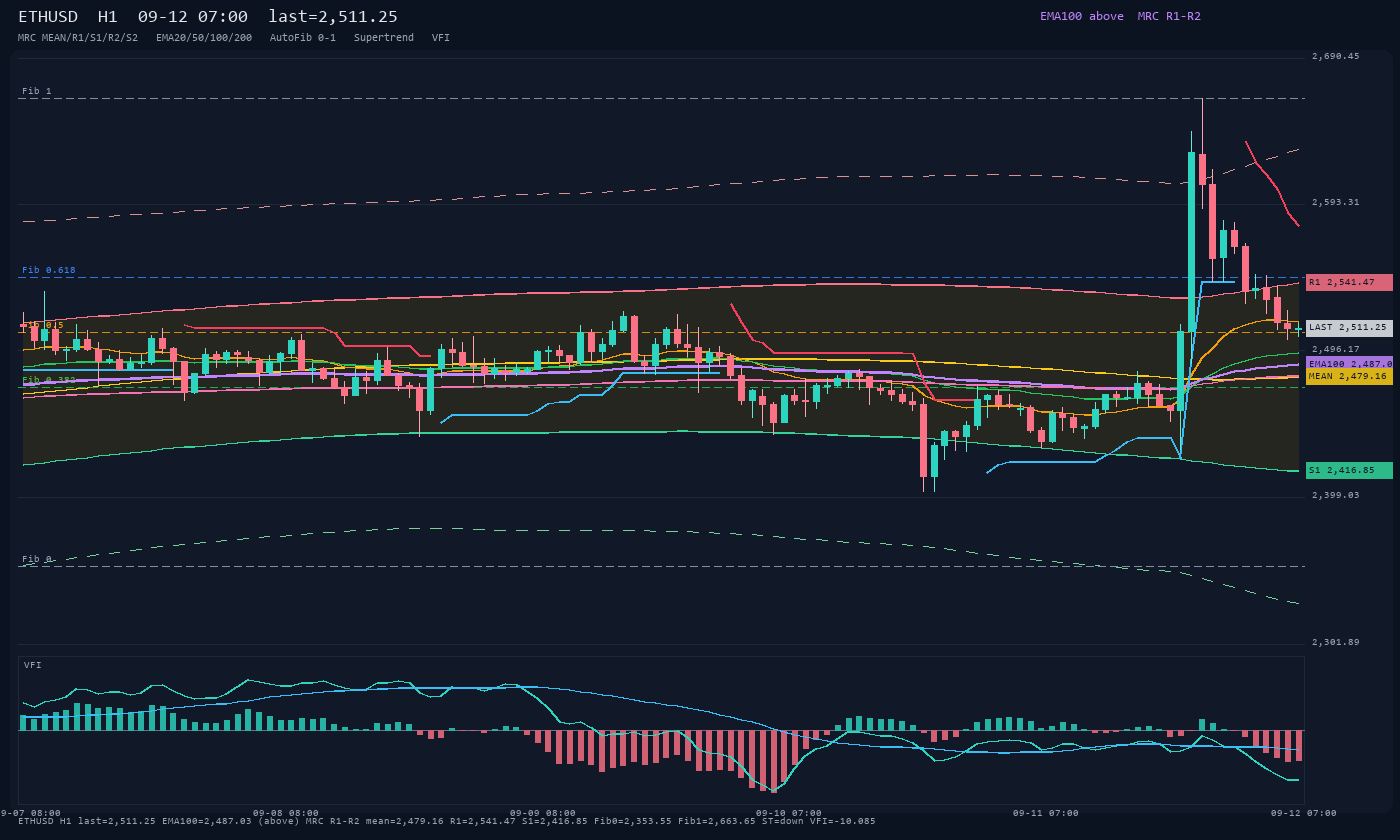Click the 09-09 08:00 time axis label
1400x840 pixels.
[x=543, y=813]
